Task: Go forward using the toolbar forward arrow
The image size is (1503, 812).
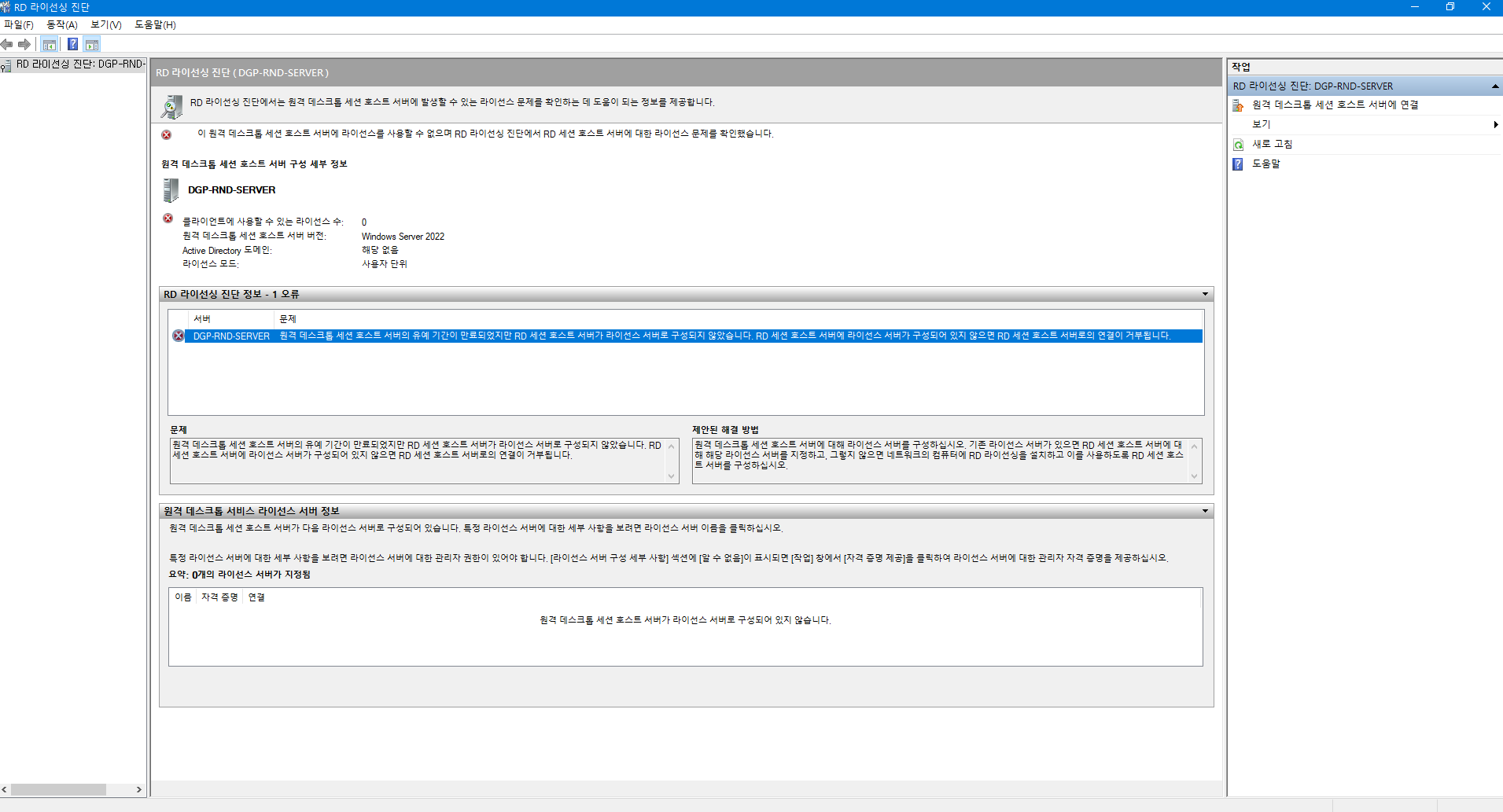Action: tap(24, 44)
